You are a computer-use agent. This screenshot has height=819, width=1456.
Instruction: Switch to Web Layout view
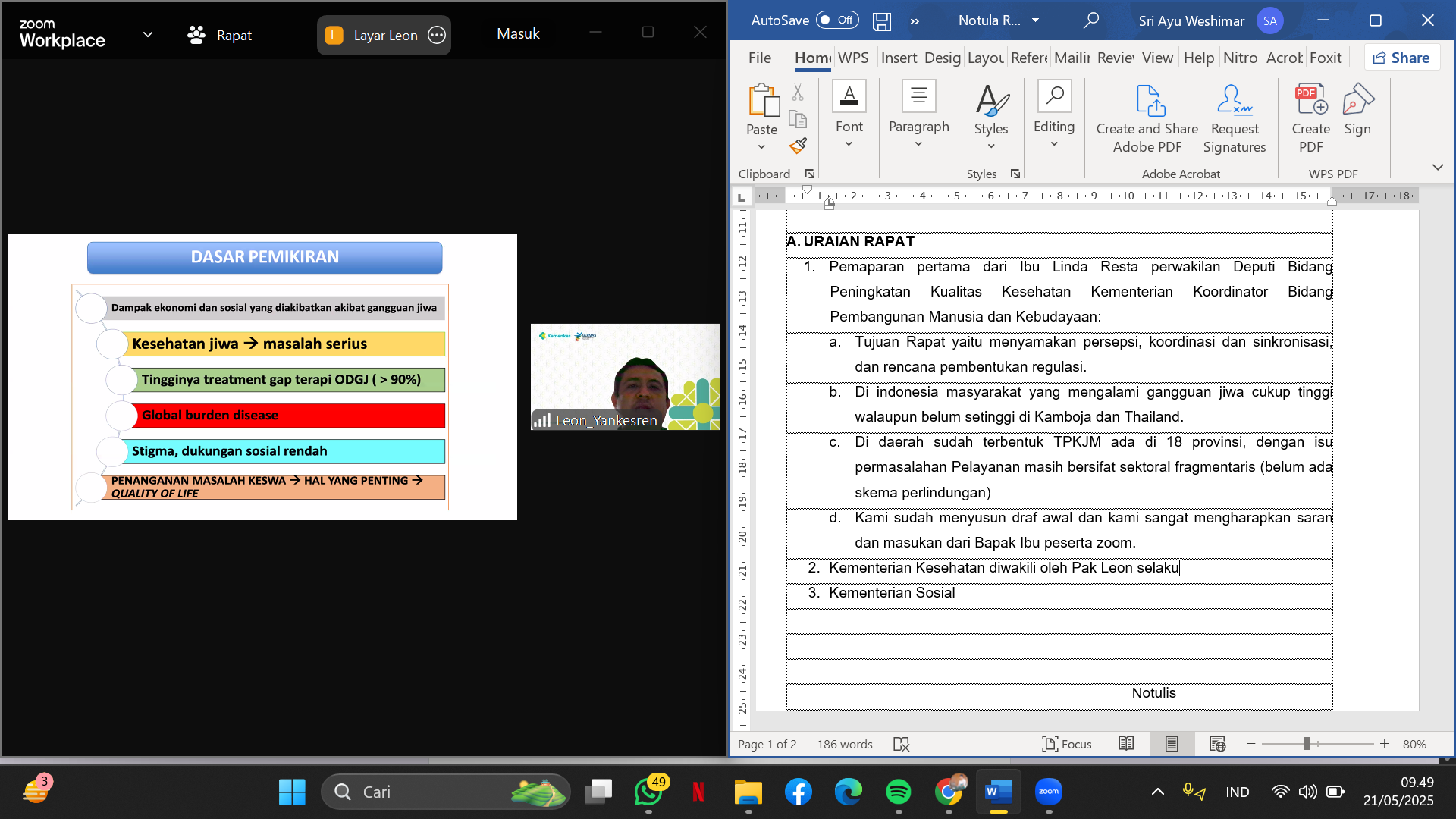coord(1217,744)
